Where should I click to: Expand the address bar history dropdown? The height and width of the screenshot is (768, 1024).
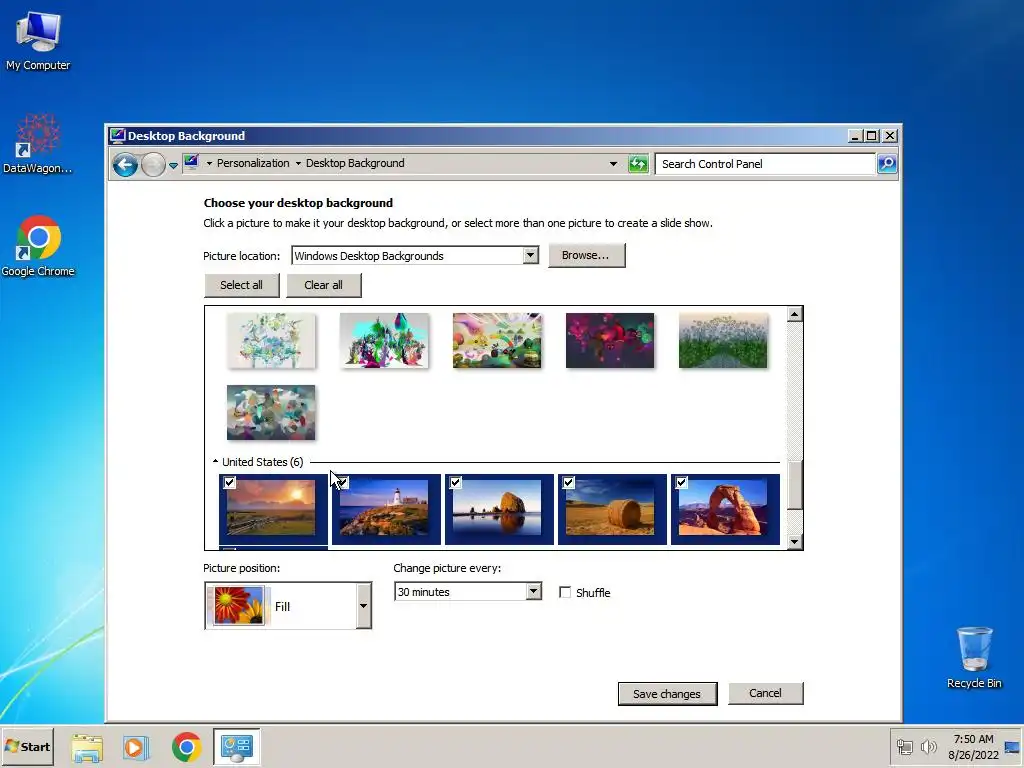tap(613, 164)
